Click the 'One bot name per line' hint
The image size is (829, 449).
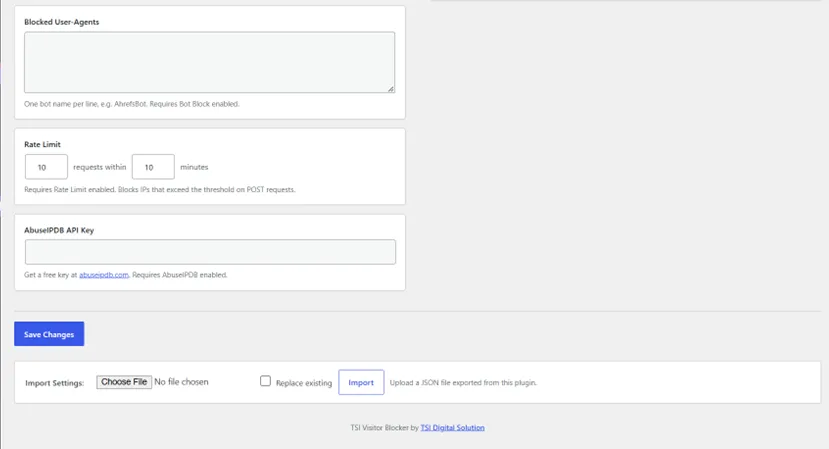(132, 104)
